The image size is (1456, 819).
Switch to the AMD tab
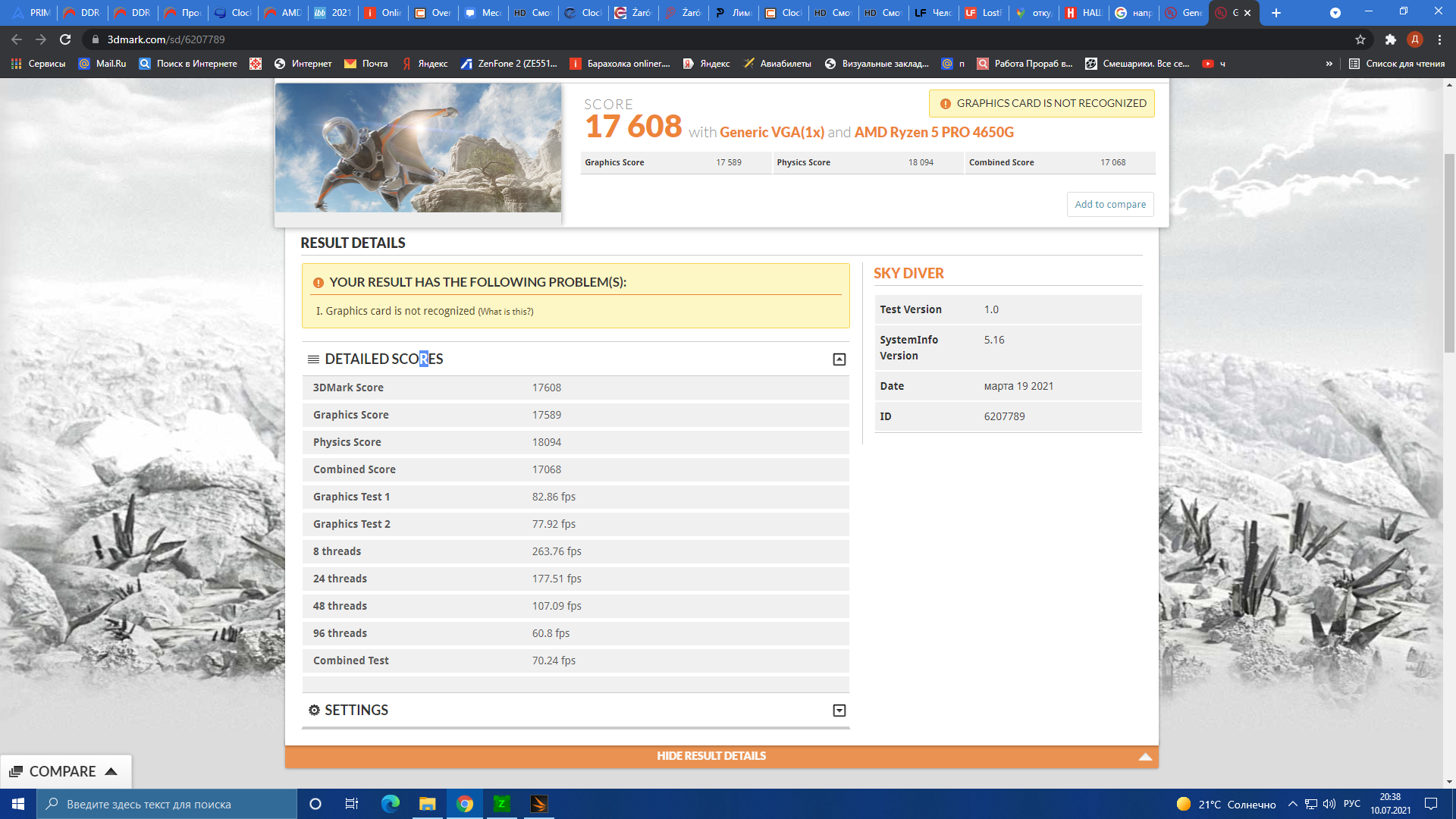pos(282,13)
